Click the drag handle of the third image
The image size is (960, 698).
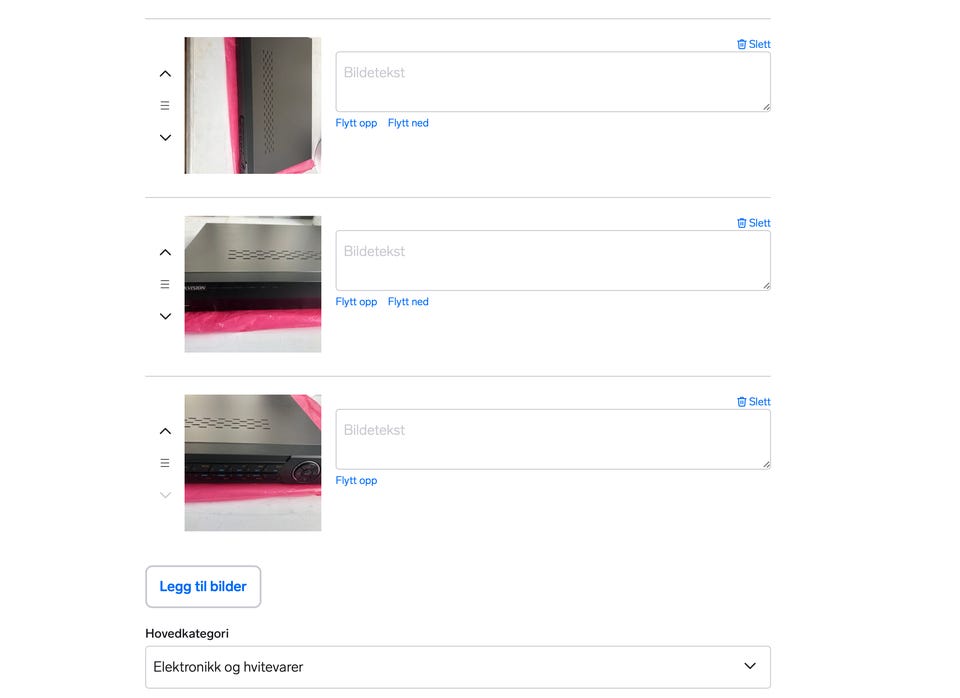pos(165,463)
